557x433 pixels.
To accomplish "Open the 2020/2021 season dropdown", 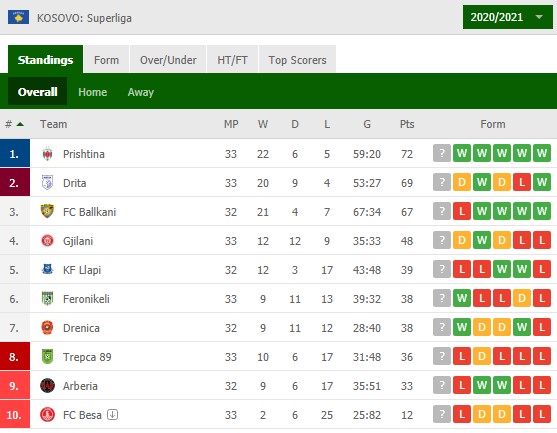I will pos(508,17).
